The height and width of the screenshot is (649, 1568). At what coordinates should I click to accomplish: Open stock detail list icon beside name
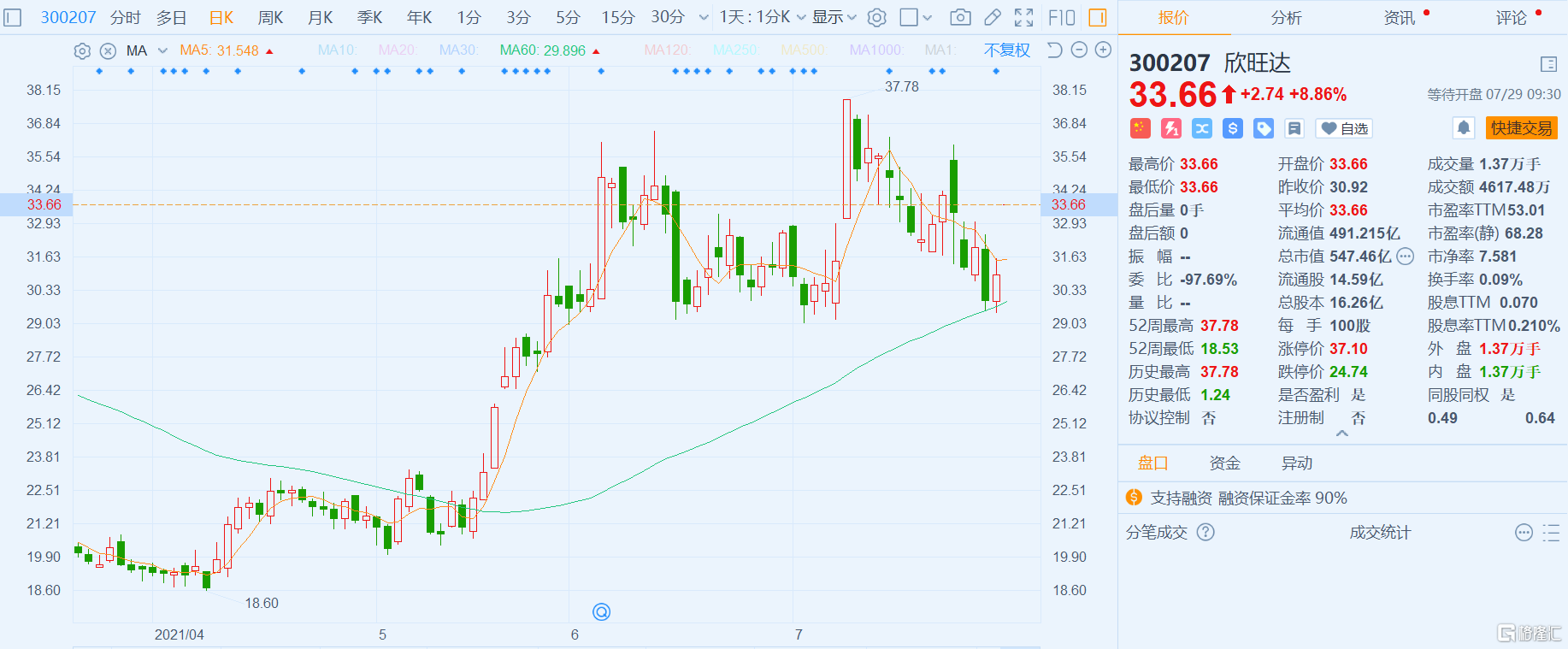[x=1548, y=64]
